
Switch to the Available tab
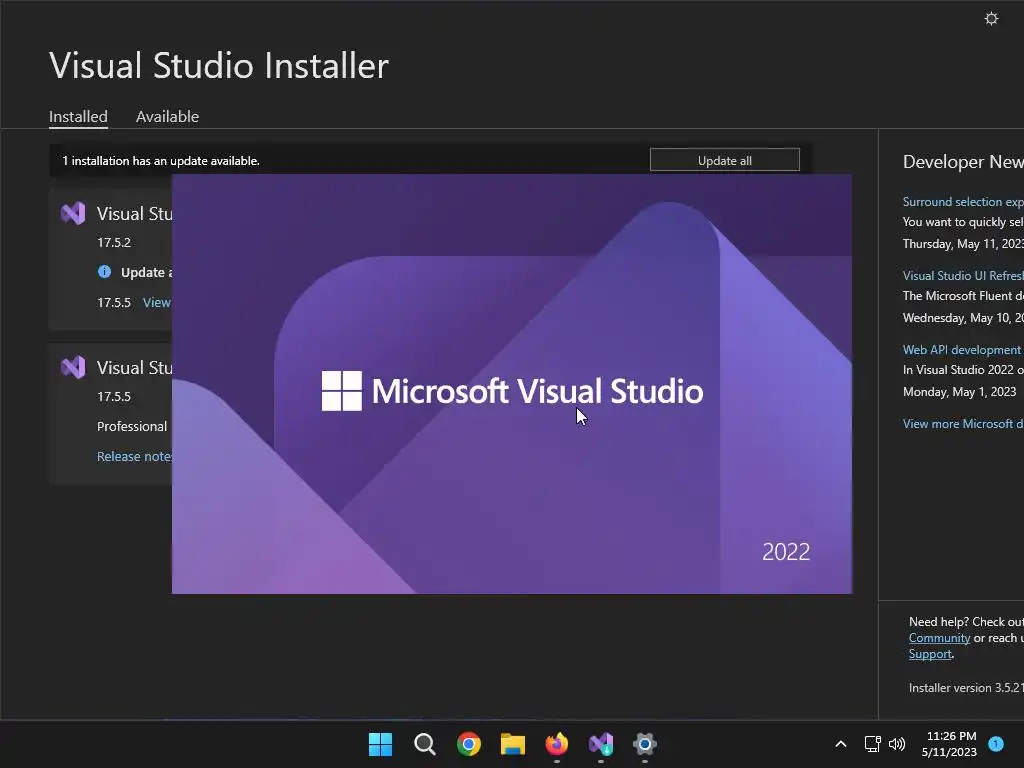[x=167, y=116]
